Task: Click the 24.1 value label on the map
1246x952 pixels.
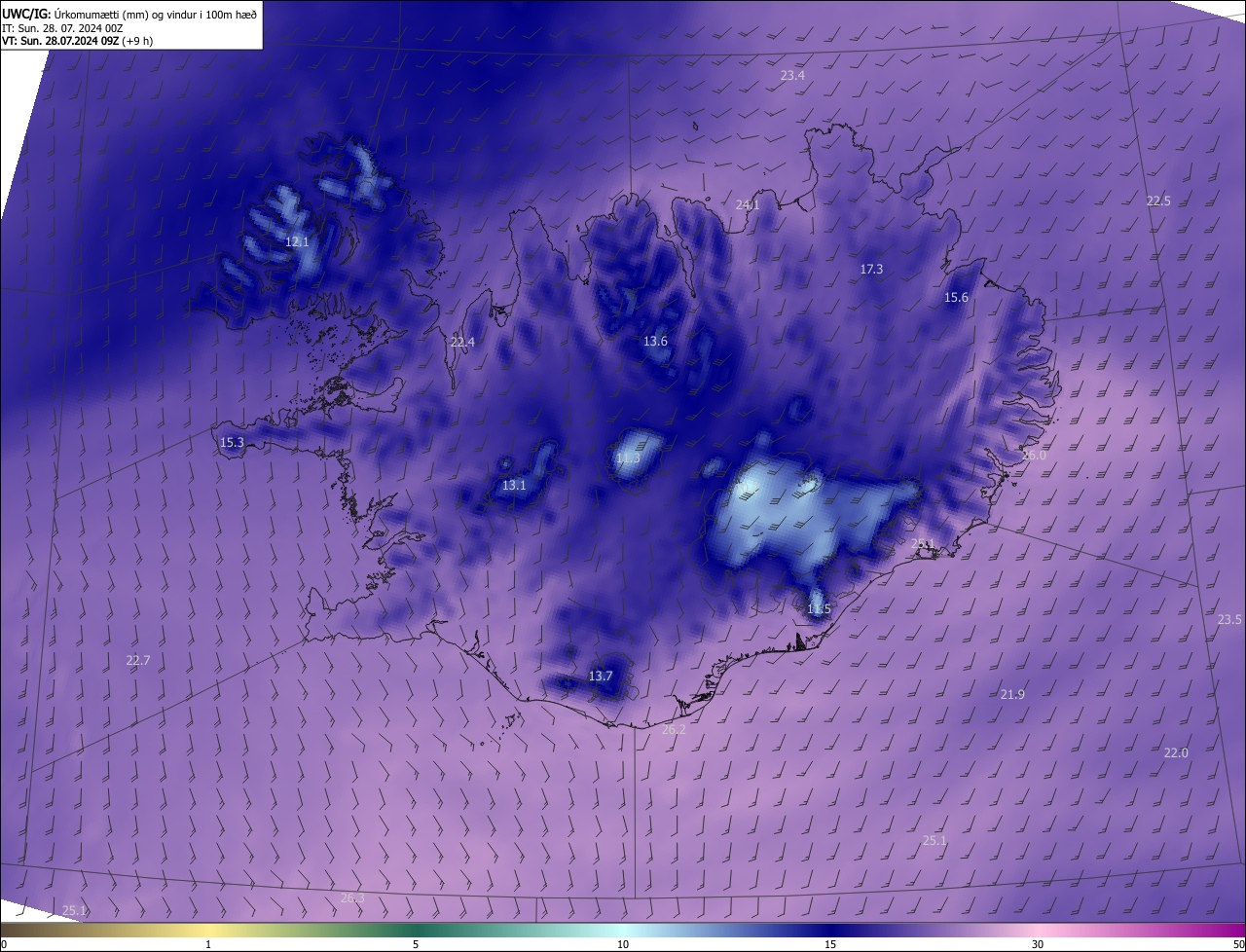Action: (747, 205)
